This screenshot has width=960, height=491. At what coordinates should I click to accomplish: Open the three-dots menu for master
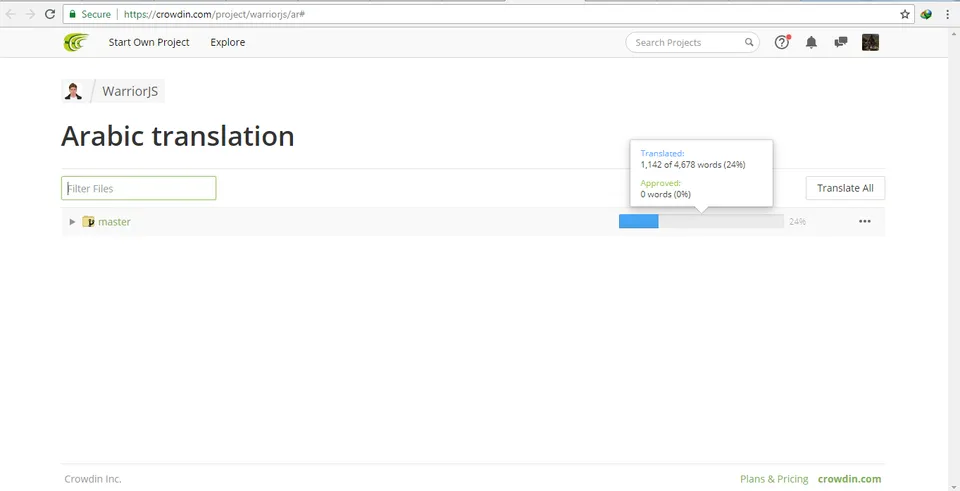click(864, 222)
